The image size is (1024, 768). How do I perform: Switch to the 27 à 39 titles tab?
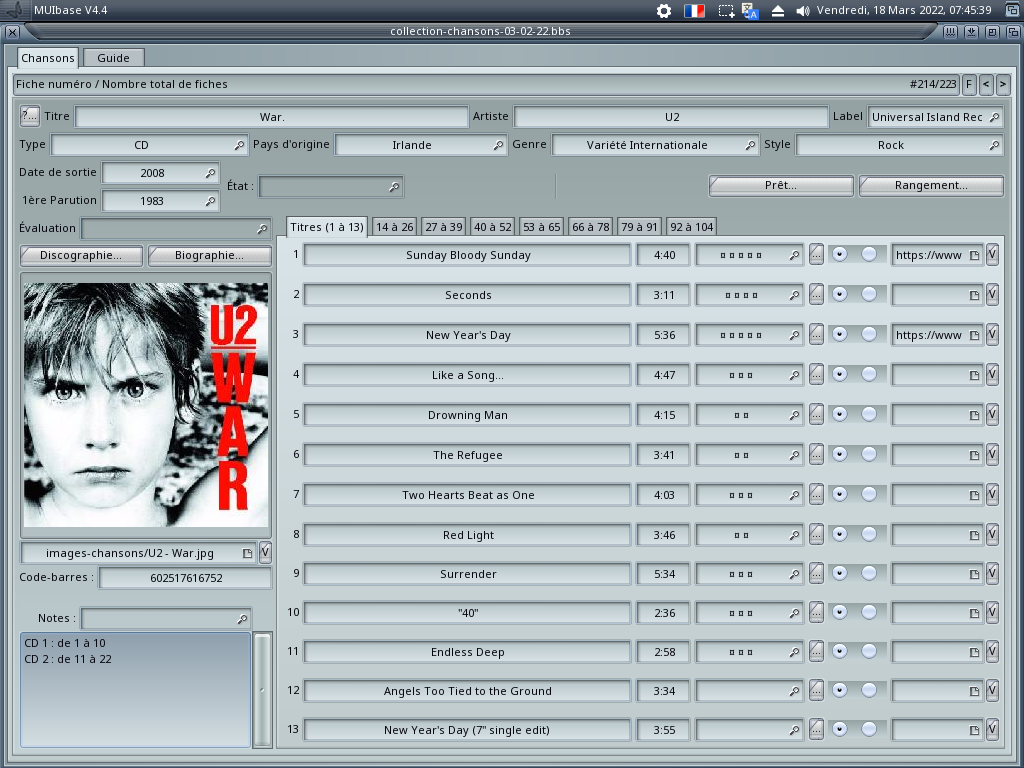click(x=443, y=227)
